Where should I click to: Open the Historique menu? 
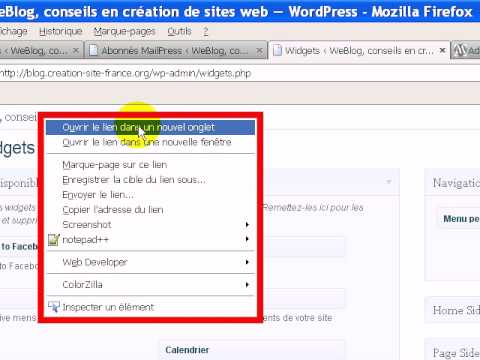click(x=61, y=31)
